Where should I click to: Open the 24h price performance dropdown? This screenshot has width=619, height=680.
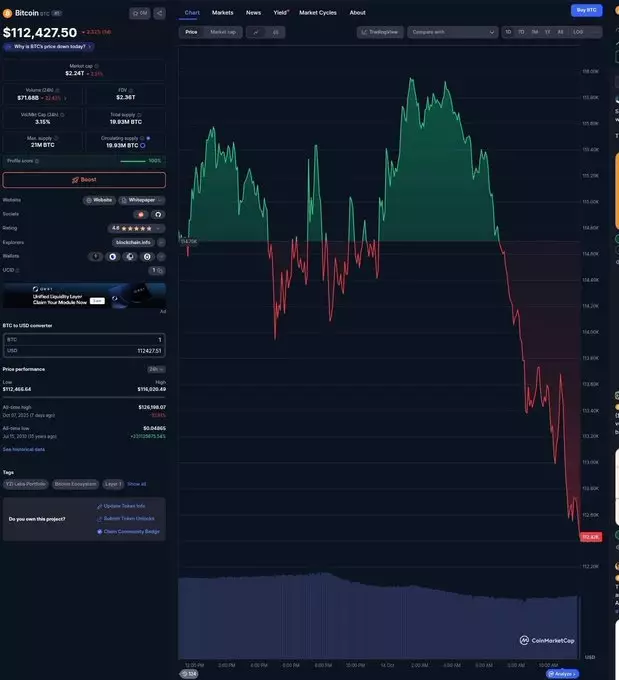tap(156, 369)
